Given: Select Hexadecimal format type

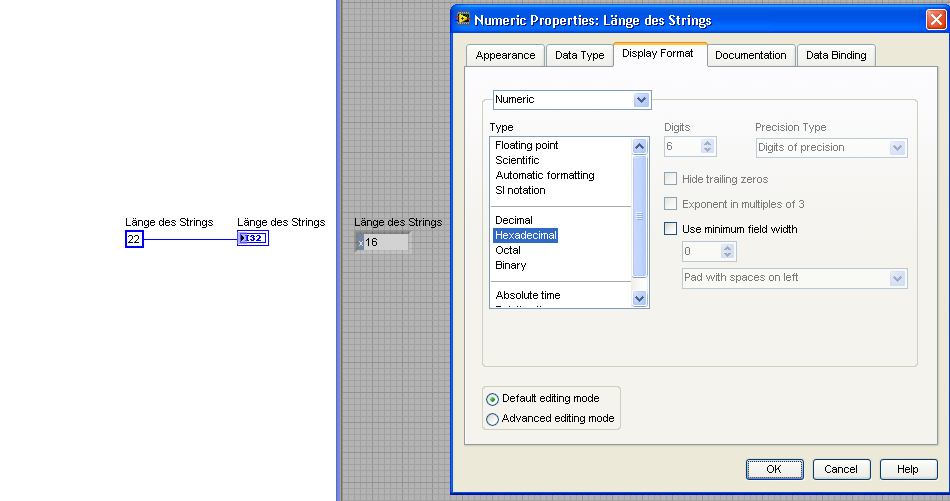Looking at the screenshot, I should pyautogui.click(x=525, y=235).
